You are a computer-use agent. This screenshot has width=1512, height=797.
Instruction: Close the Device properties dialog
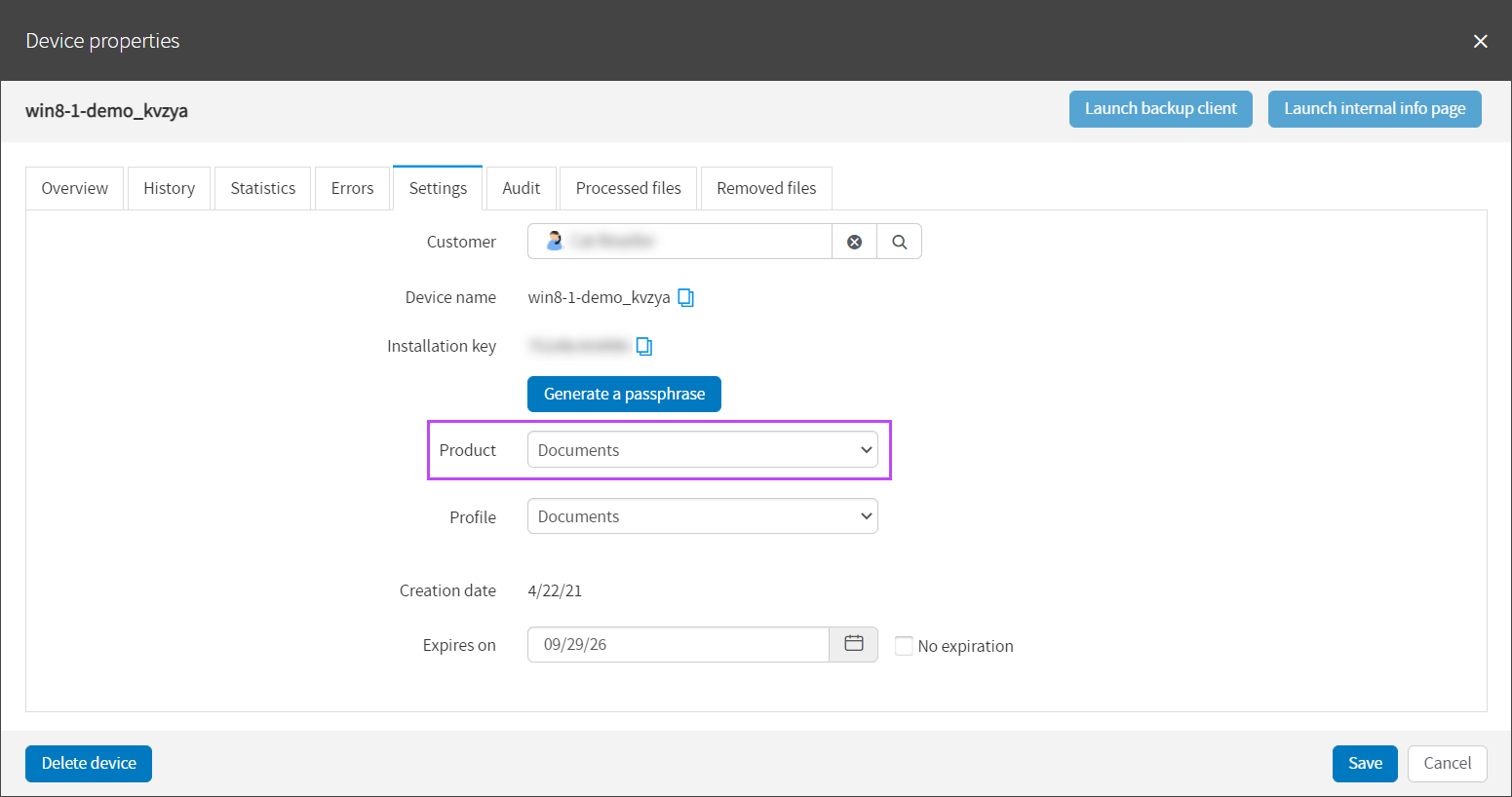coord(1480,41)
